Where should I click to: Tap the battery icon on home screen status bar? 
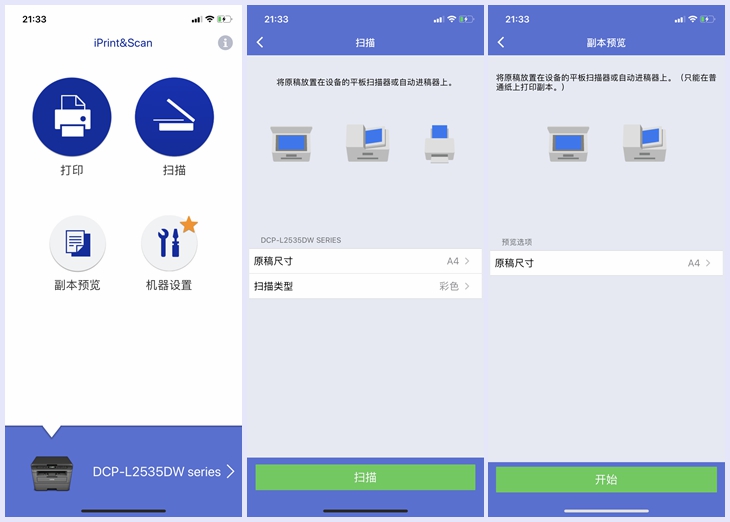(224, 19)
